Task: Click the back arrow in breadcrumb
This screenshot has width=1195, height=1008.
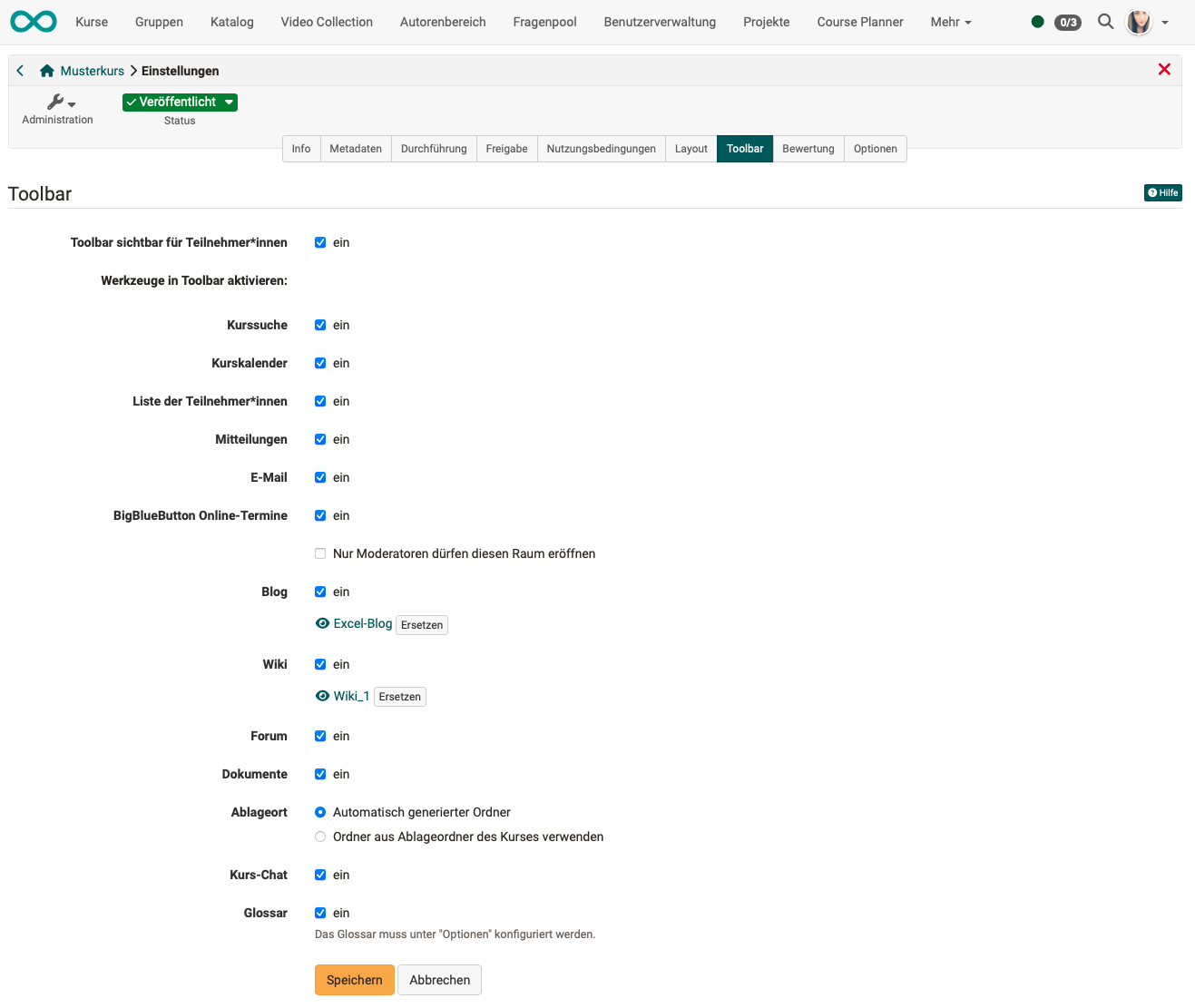Action: click(20, 71)
